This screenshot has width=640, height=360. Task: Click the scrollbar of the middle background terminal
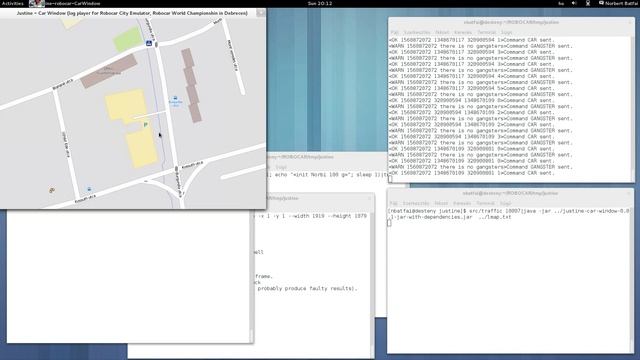(372, 284)
